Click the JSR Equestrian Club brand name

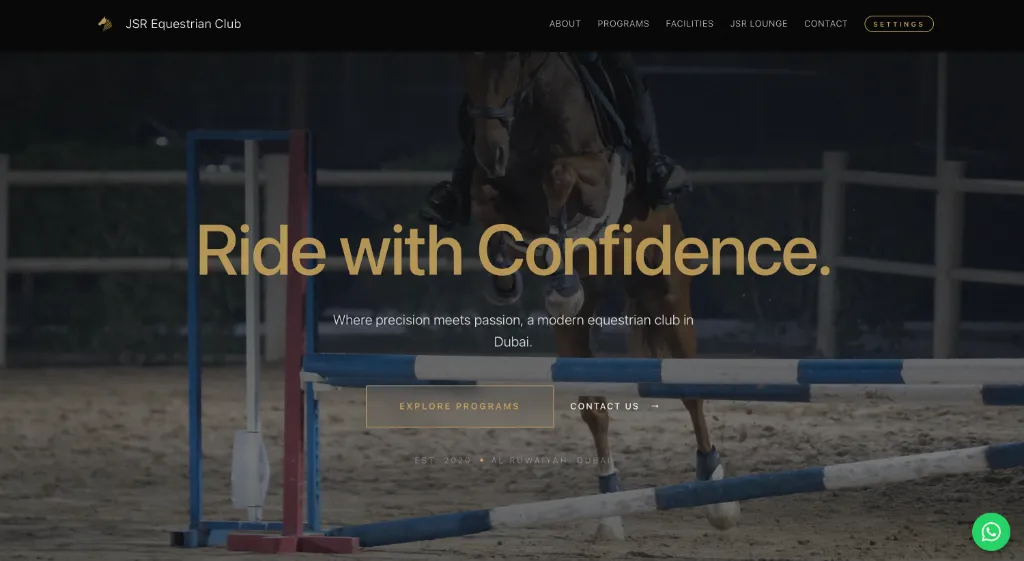point(183,24)
